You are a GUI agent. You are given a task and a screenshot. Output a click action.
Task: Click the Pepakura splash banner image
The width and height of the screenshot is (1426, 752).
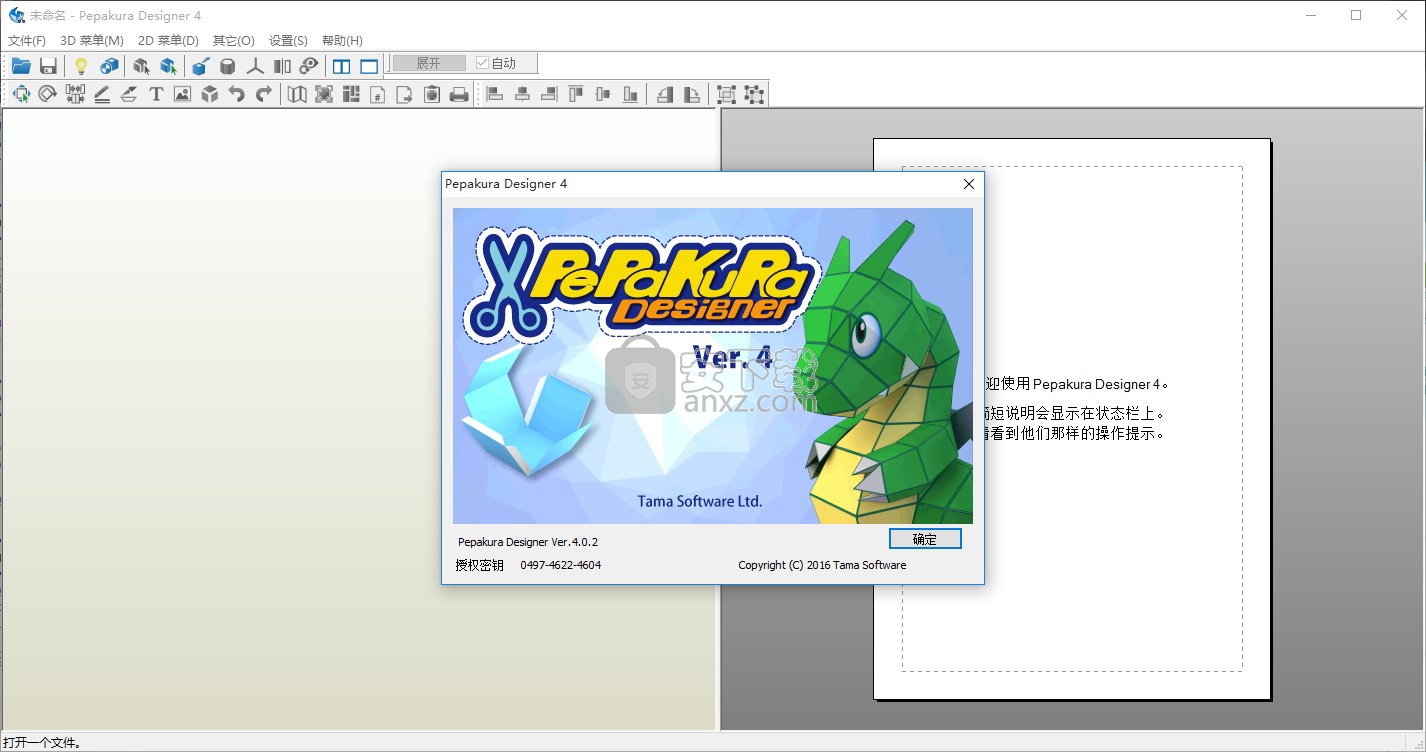713,366
